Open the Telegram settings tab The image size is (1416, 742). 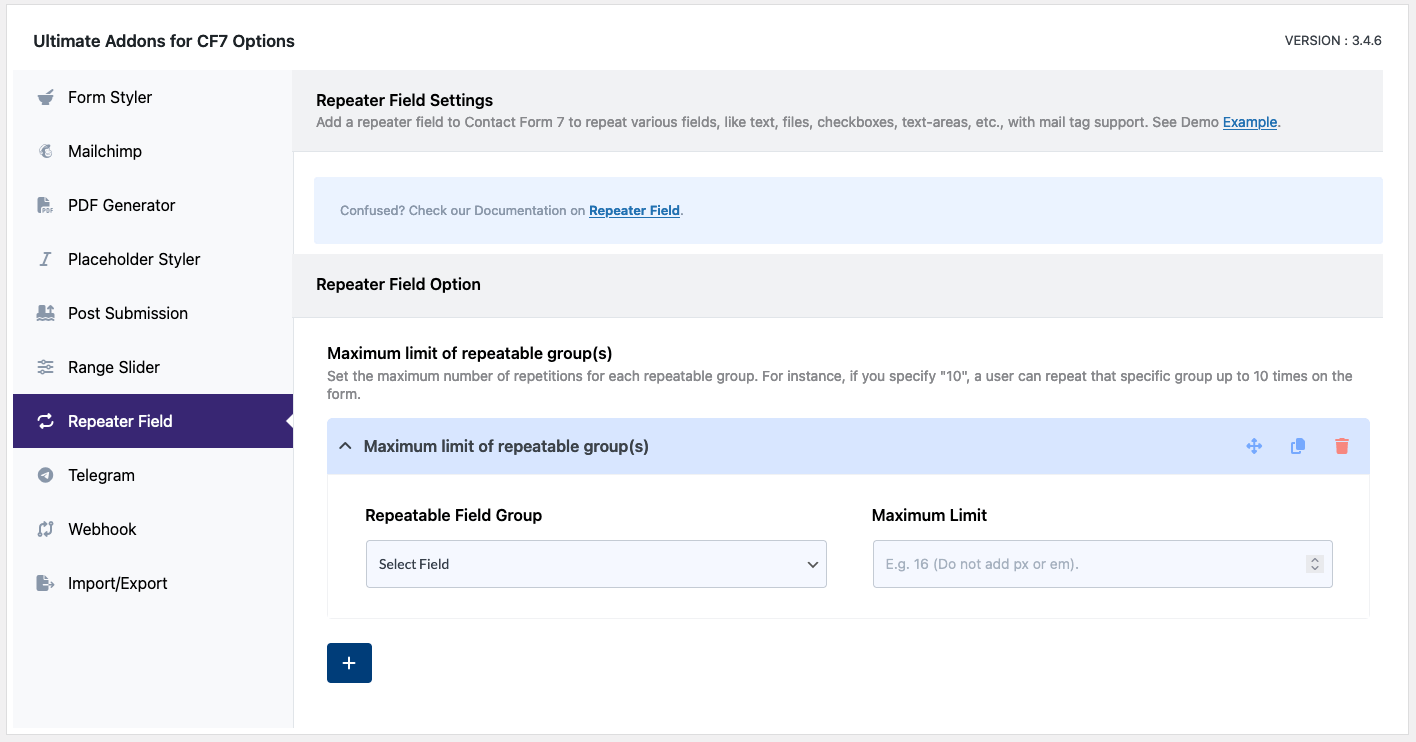click(x=153, y=475)
